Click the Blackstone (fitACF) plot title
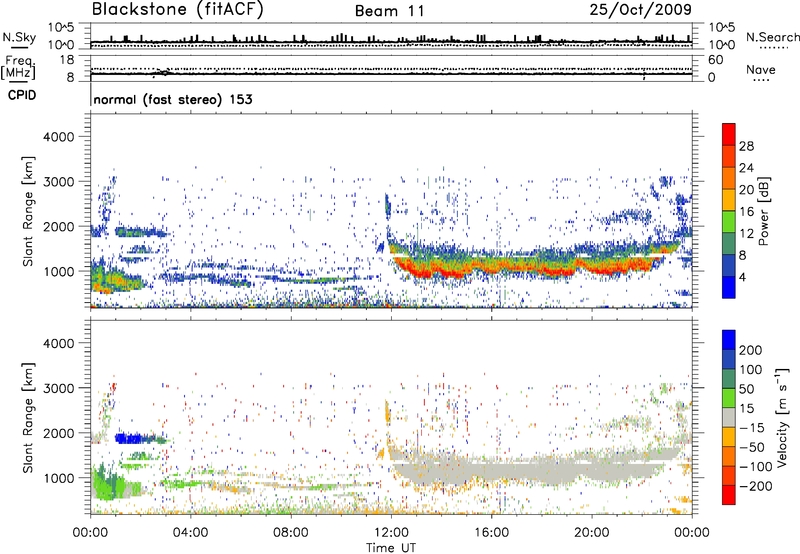Image resolution: width=800 pixels, height=554 pixels. (x=178, y=9)
